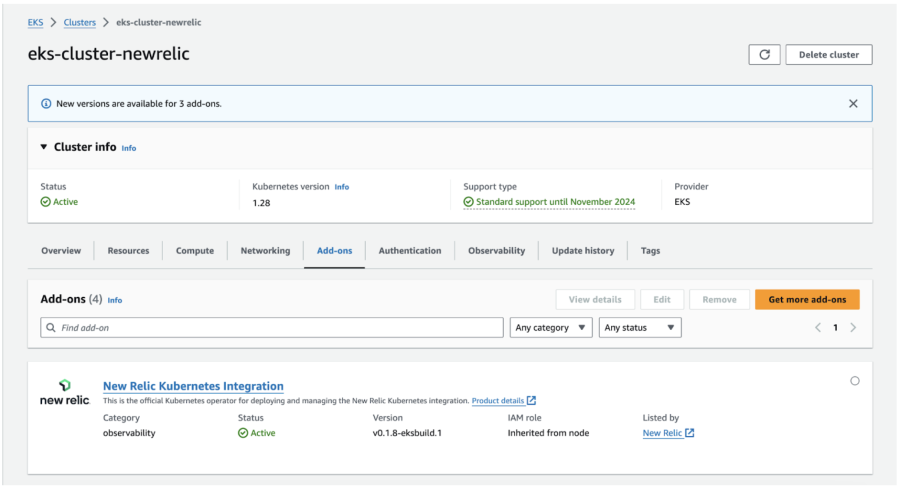The width and height of the screenshot is (900, 490).
Task: Click the info icon in the notification banner
Action: point(46,104)
